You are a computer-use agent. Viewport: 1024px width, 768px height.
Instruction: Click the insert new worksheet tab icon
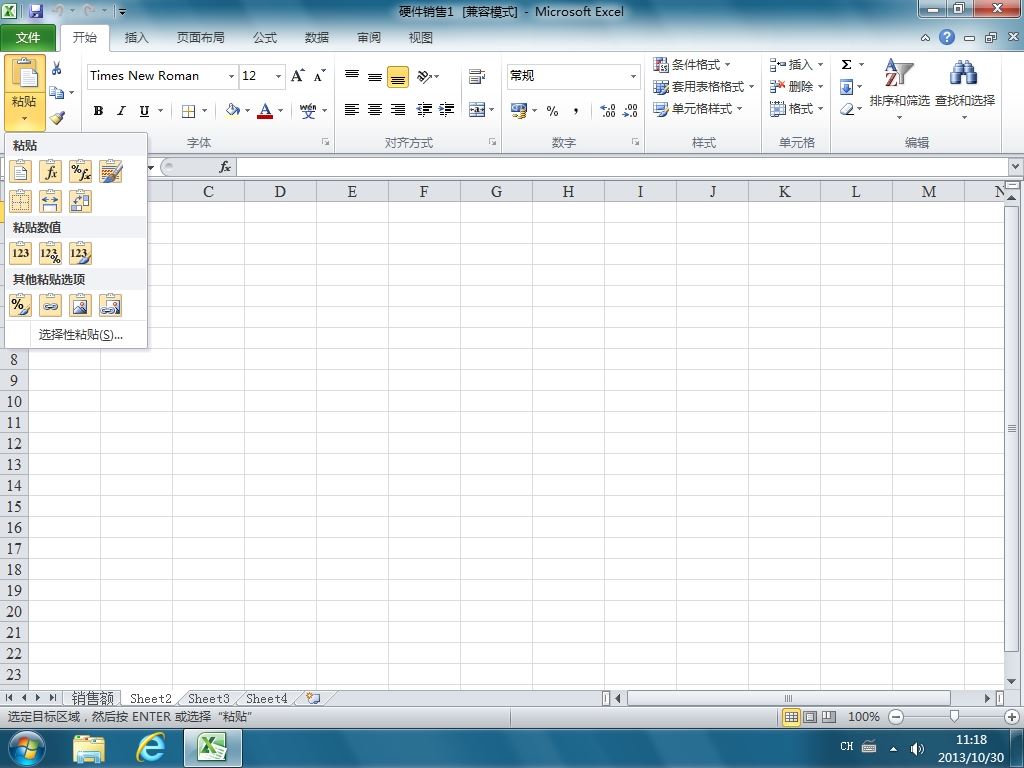(x=313, y=698)
